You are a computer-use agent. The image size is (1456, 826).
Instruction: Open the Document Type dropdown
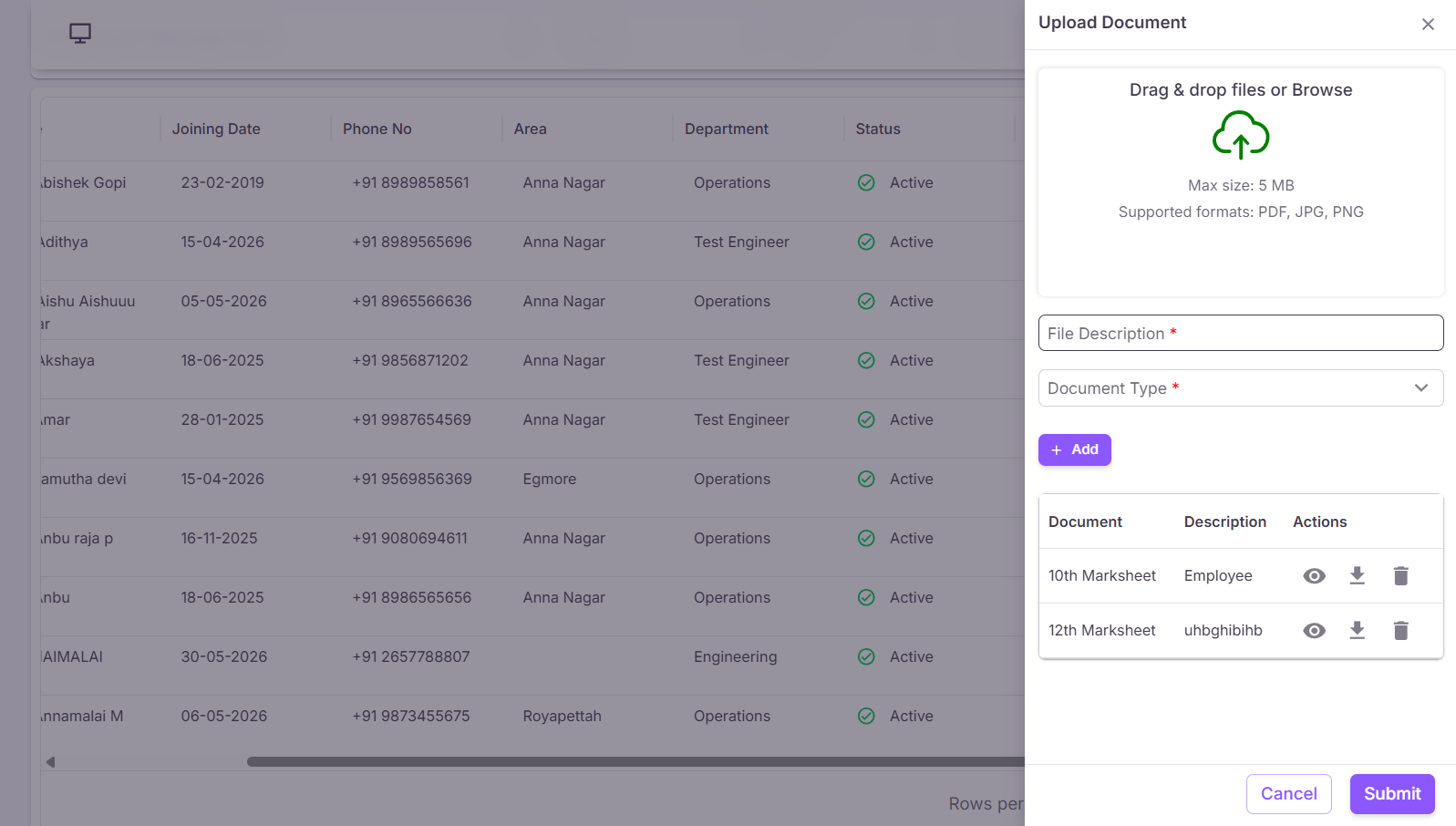point(1241,388)
